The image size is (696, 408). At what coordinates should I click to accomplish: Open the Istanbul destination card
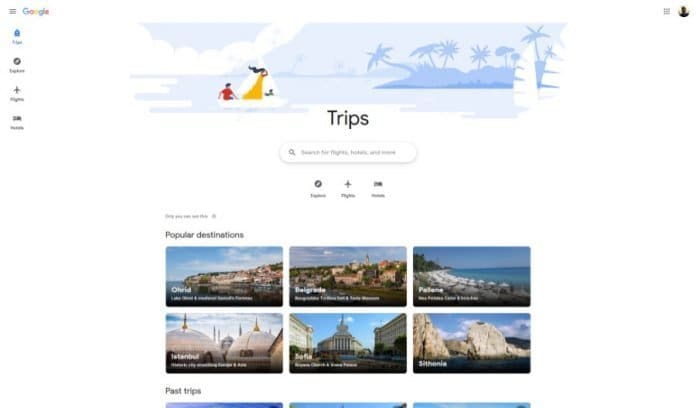point(224,343)
